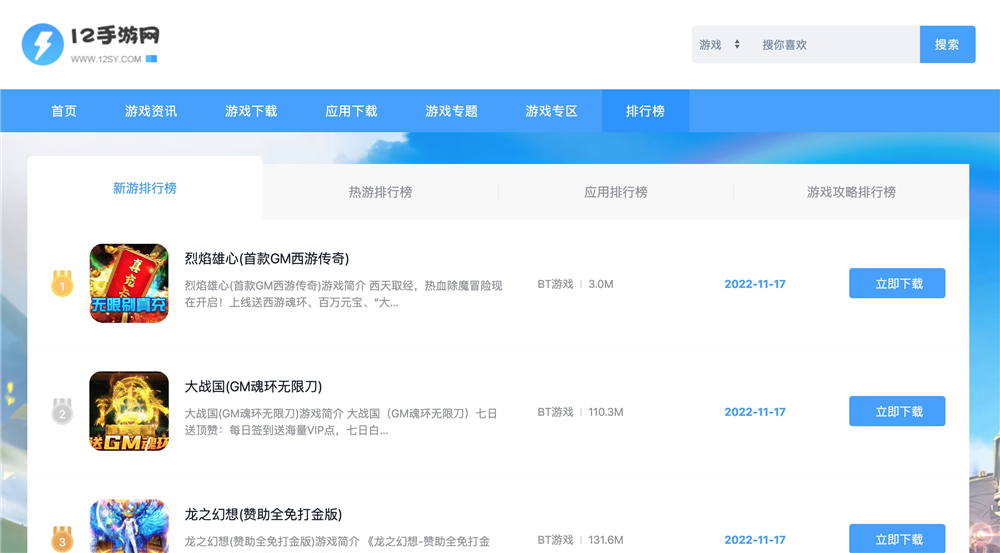
Task: Click the gold rank 1 medal icon
Action: pyautogui.click(x=62, y=286)
